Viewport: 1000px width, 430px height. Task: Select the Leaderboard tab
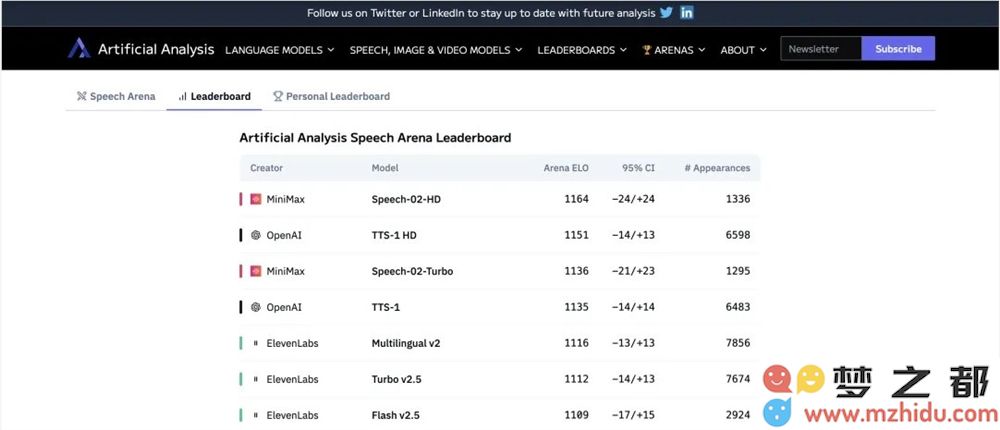(x=214, y=96)
